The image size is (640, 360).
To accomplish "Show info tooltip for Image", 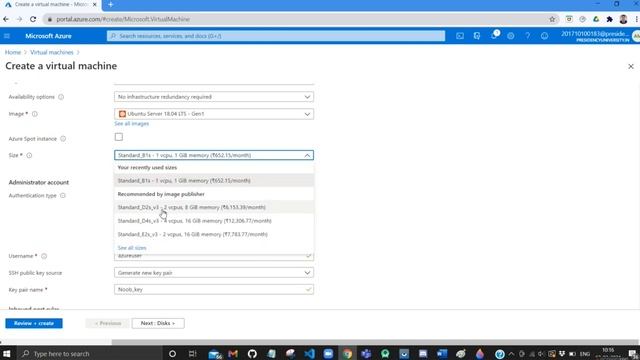I will (35, 114).
